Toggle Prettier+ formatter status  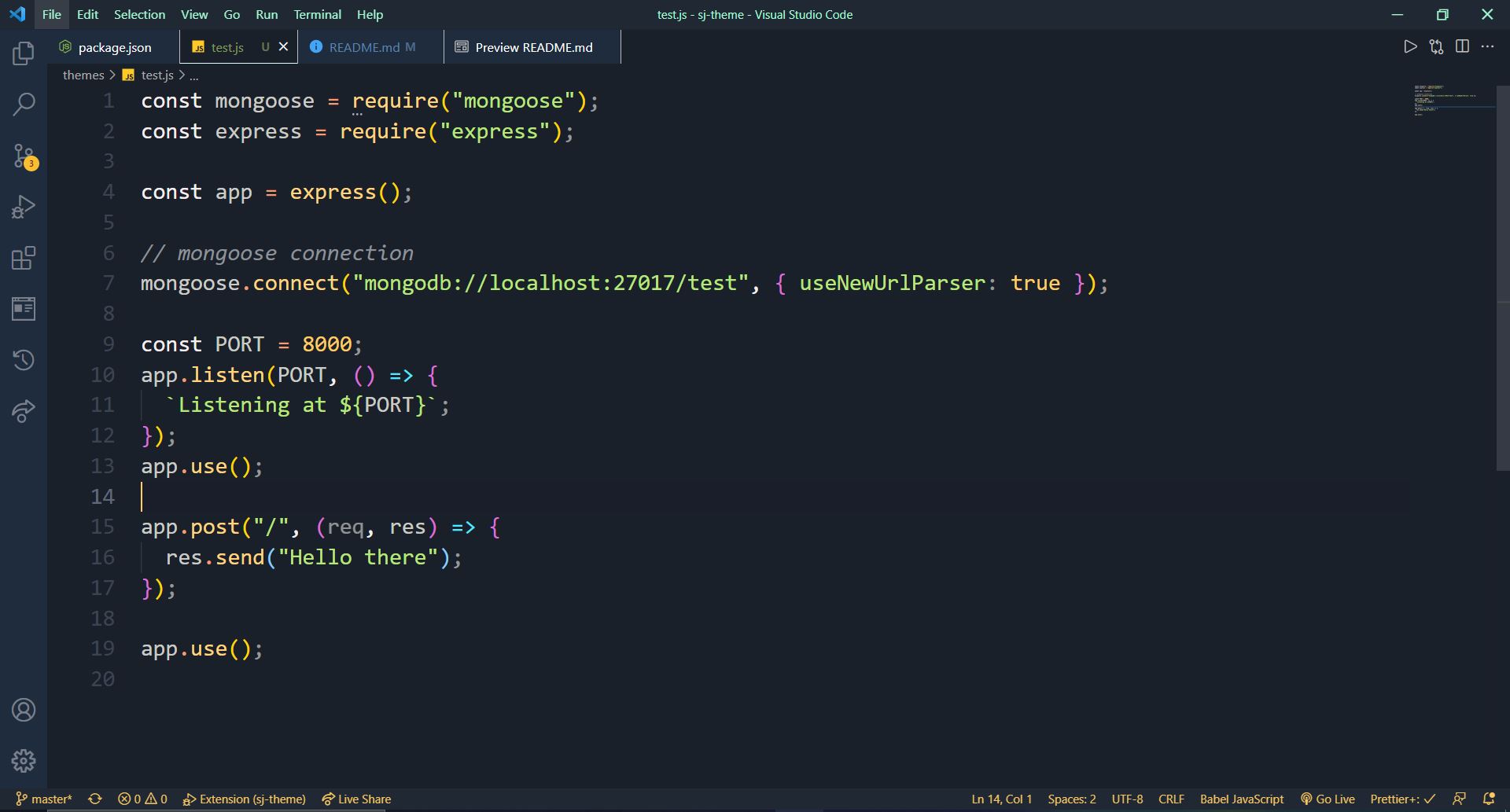1402,799
